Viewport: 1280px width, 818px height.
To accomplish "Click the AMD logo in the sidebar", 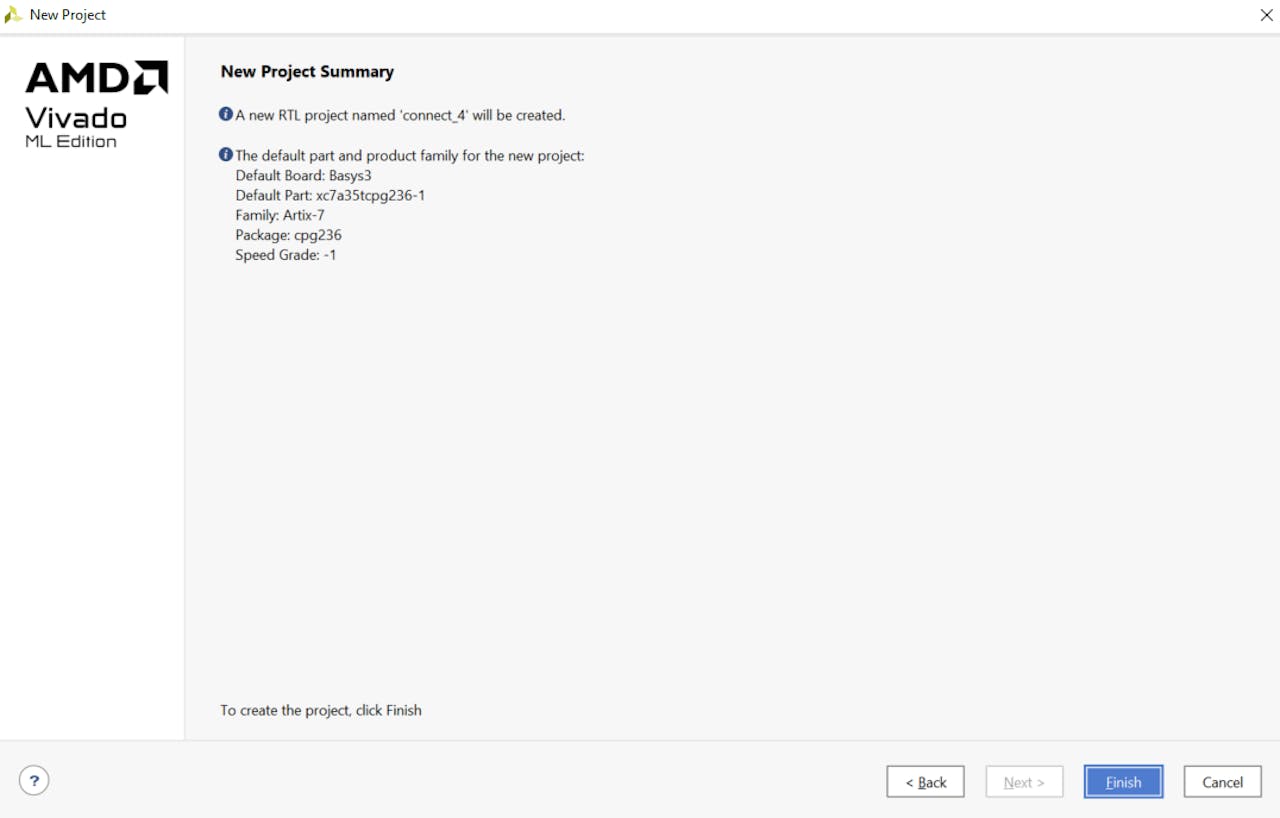I will pyautogui.click(x=96, y=78).
